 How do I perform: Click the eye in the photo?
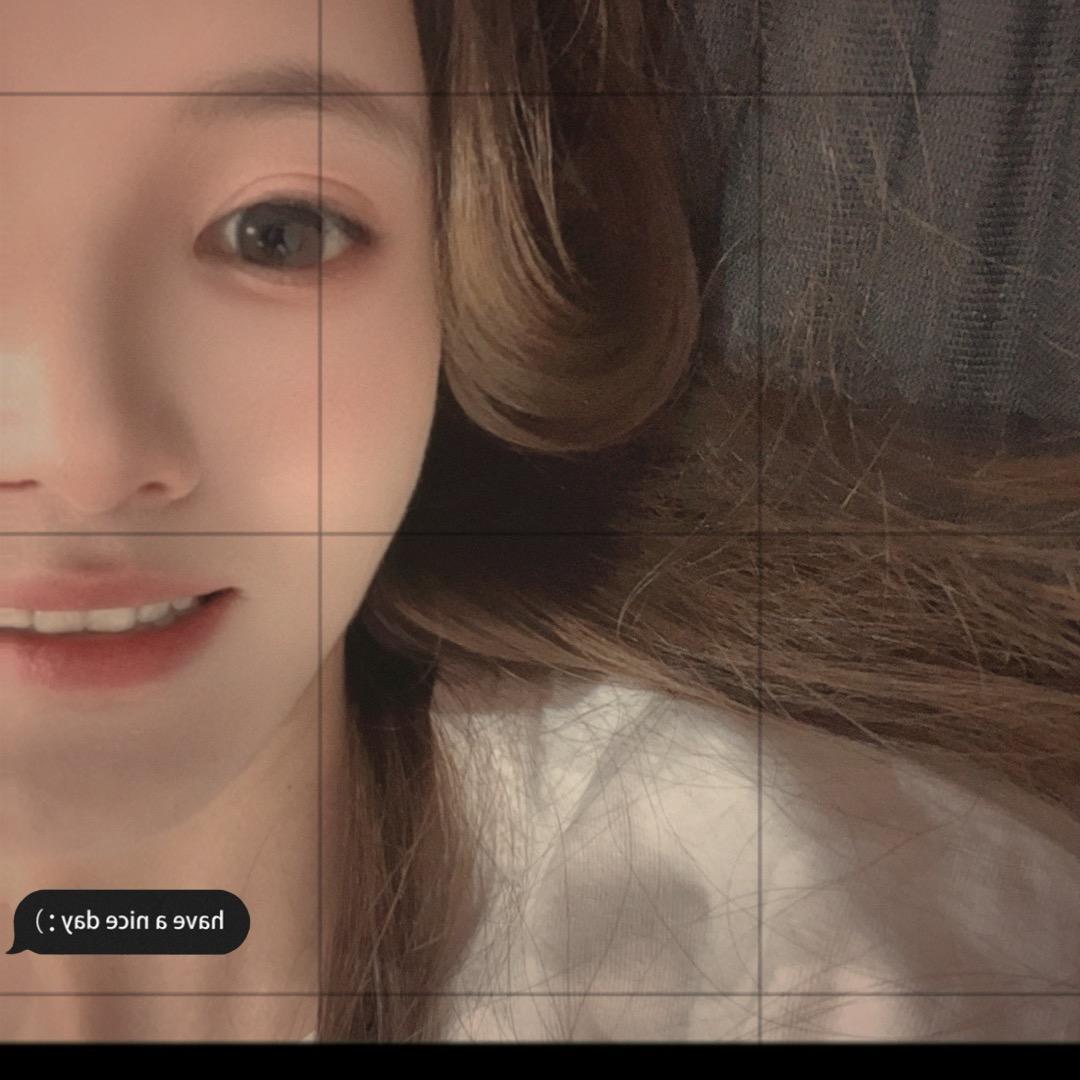282,235
